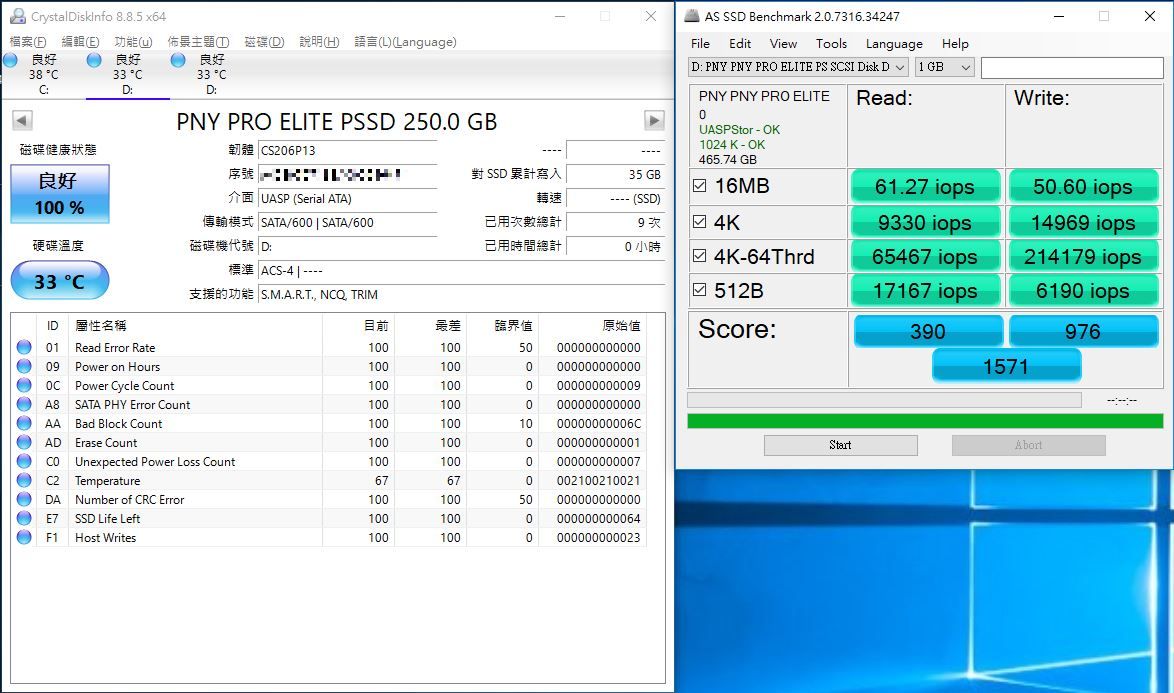Click the write score 976 box
The height and width of the screenshot is (693, 1174).
(x=1083, y=331)
